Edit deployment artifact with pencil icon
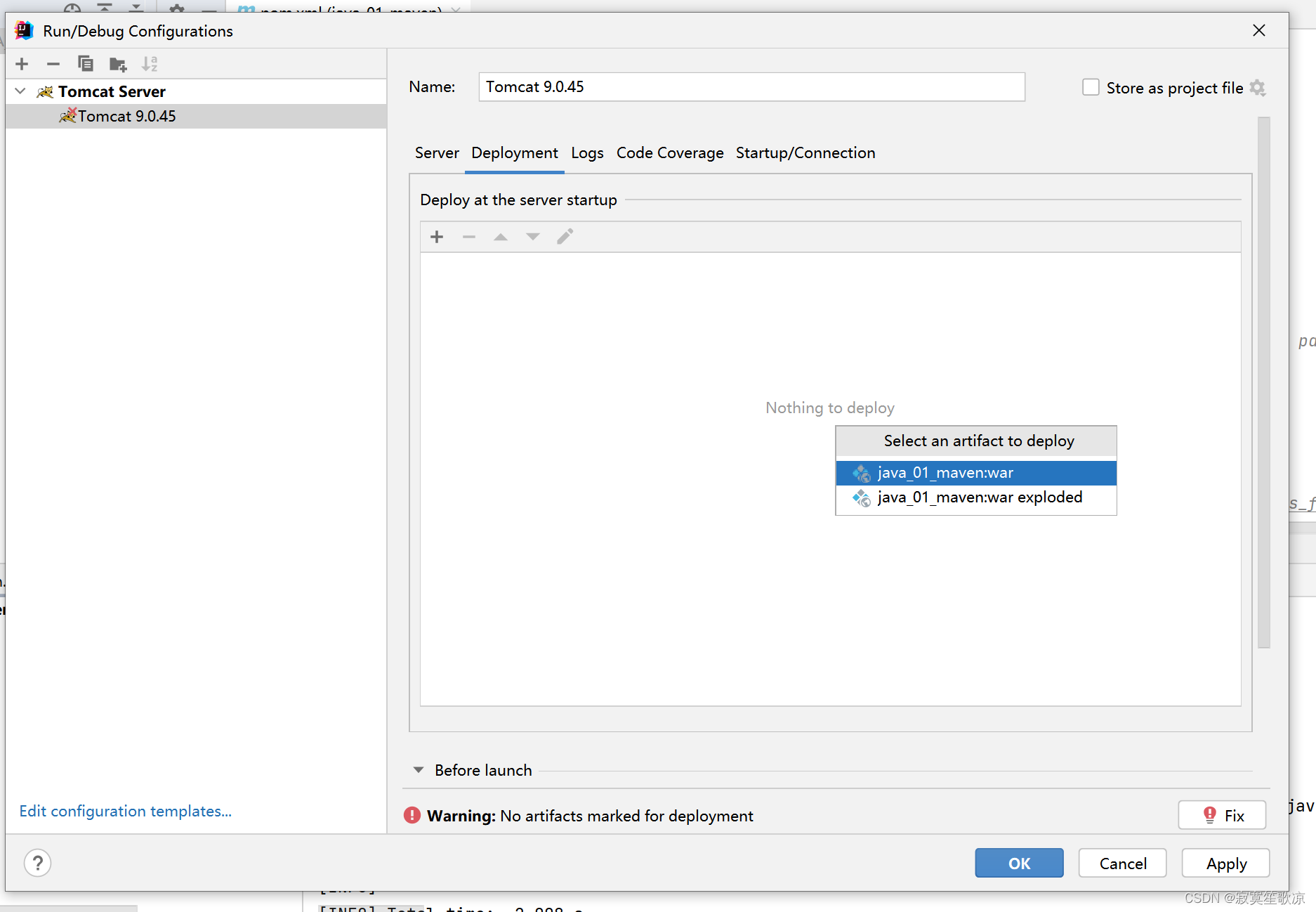The height and width of the screenshot is (912, 1316). [565, 237]
